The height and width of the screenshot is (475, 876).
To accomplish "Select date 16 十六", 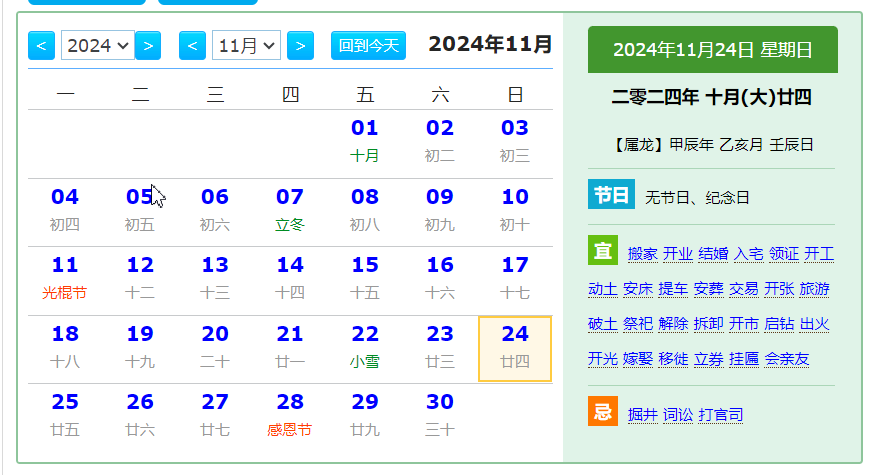I will (x=440, y=278).
